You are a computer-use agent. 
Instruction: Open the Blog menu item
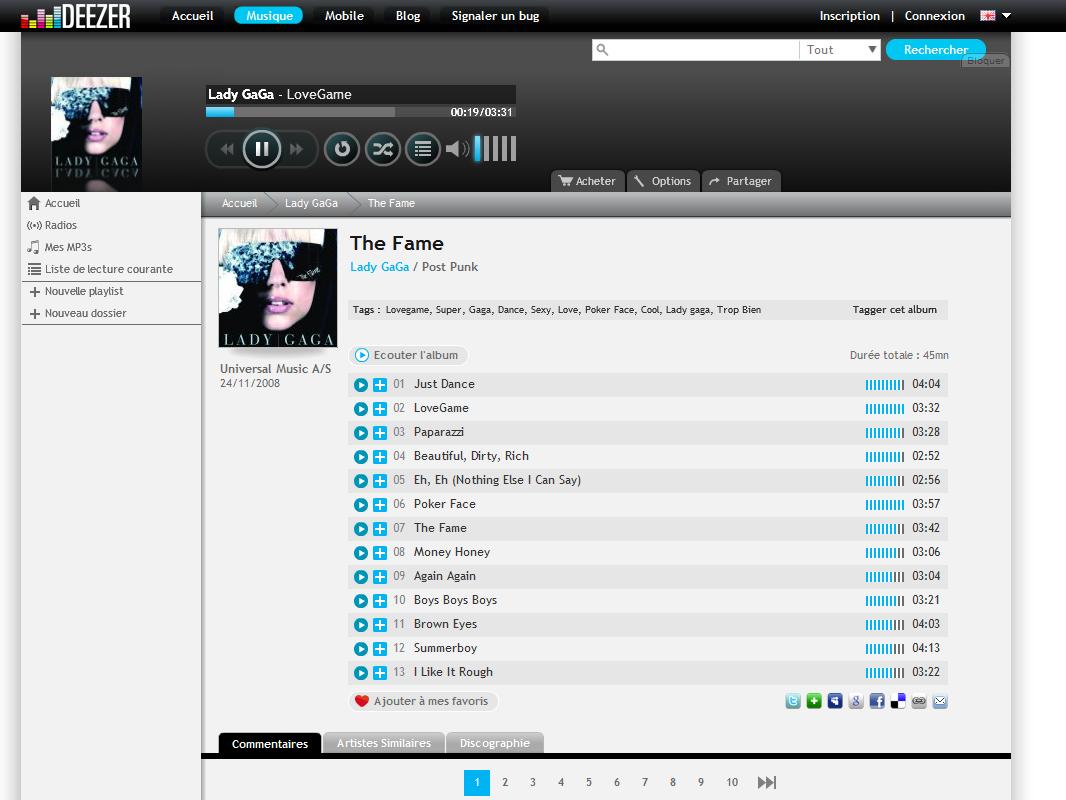[408, 16]
